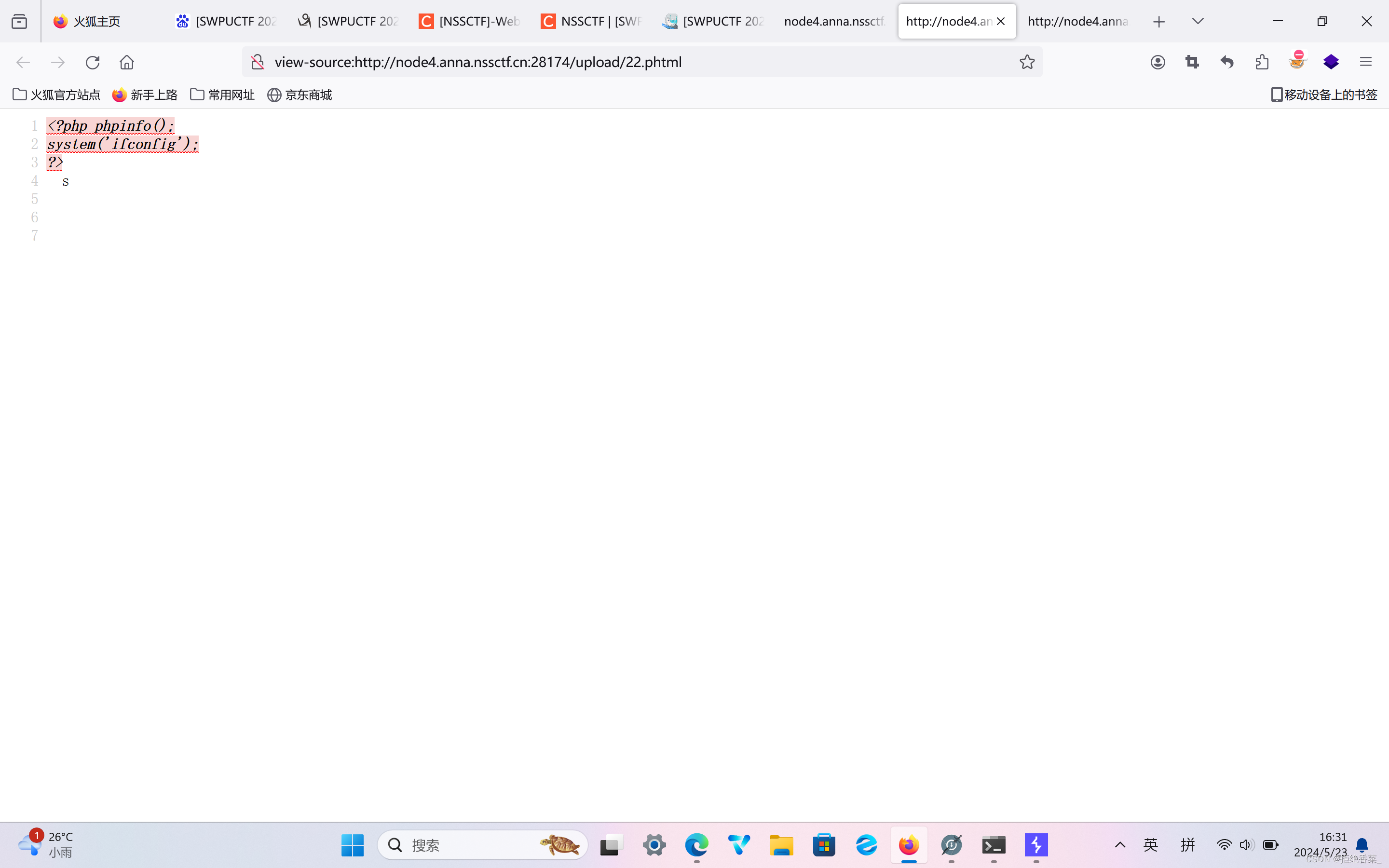The height and width of the screenshot is (868, 1389).
Task: Expand the list all tabs chevron
Action: (x=1198, y=21)
